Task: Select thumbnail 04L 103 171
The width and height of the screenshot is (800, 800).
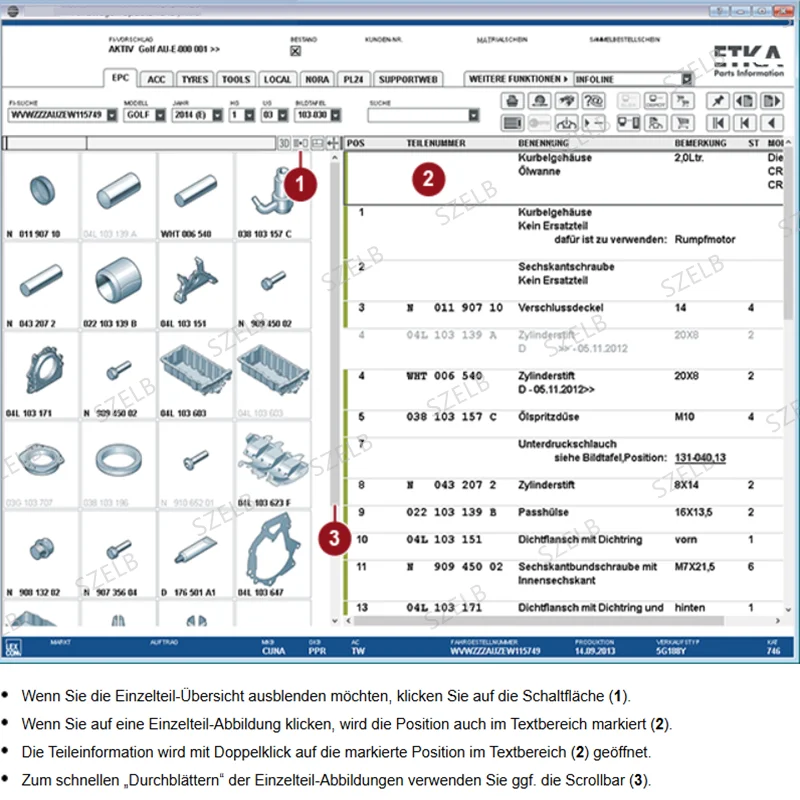Action: pos(41,376)
